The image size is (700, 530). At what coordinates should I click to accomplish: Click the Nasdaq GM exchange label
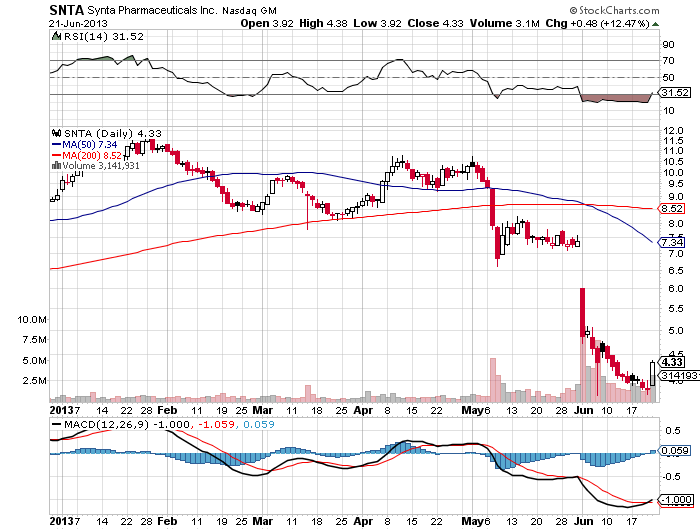tap(250, 11)
